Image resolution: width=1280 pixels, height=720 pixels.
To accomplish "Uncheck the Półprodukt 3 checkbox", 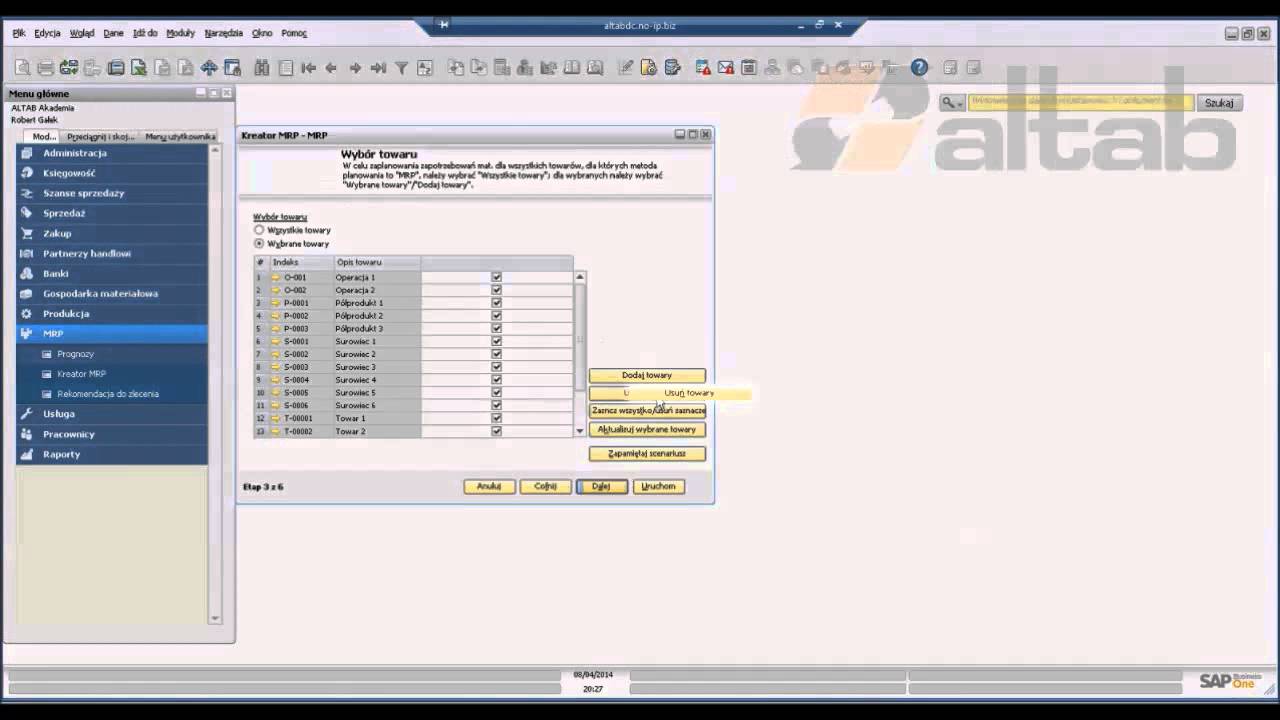I will 496,328.
